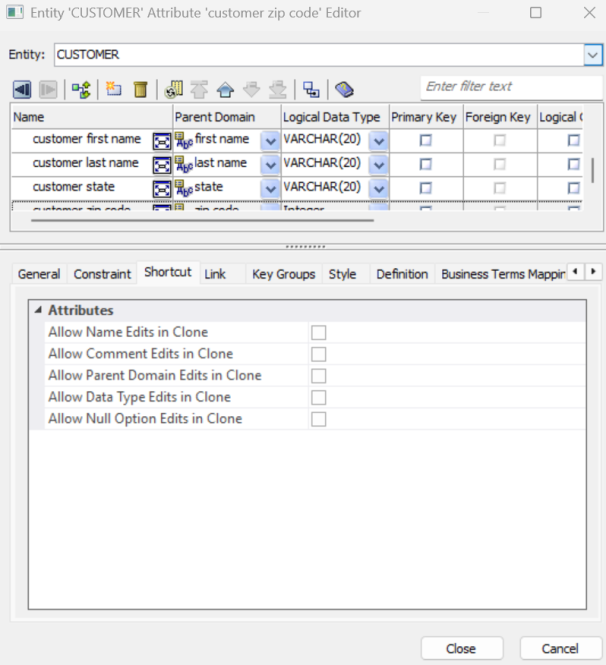
Task: Click the Parent Domain column header
Action: 227,117
